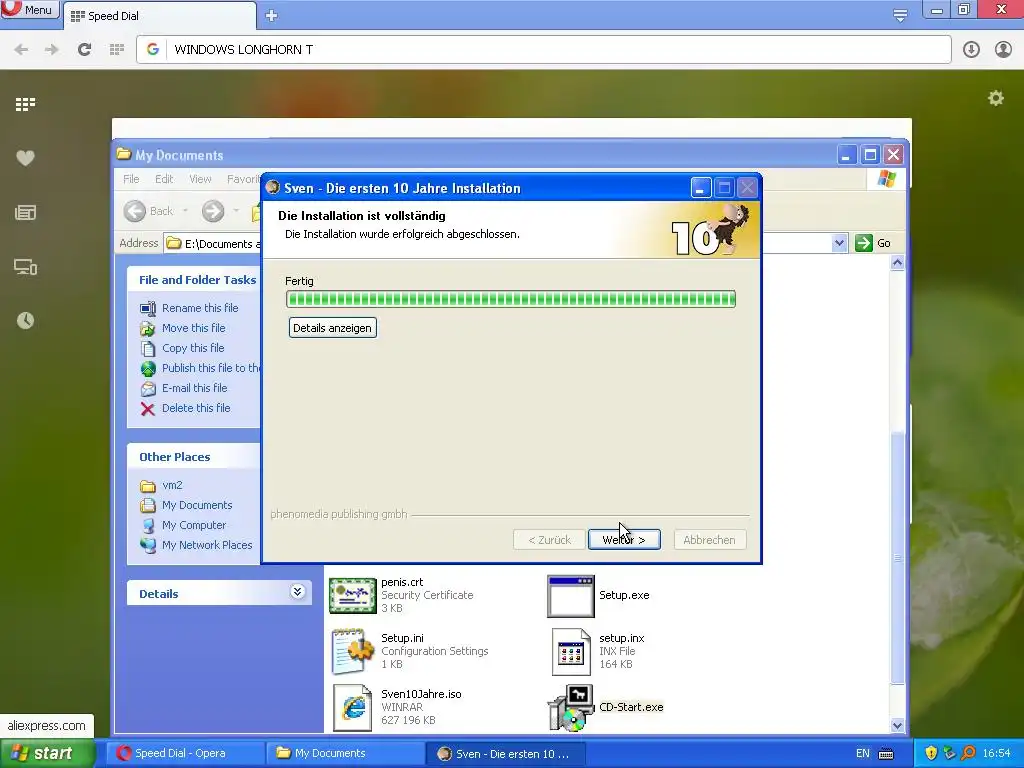The width and height of the screenshot is (1024, 768).
Task: Click Rename this file
Action: point(200,308)
